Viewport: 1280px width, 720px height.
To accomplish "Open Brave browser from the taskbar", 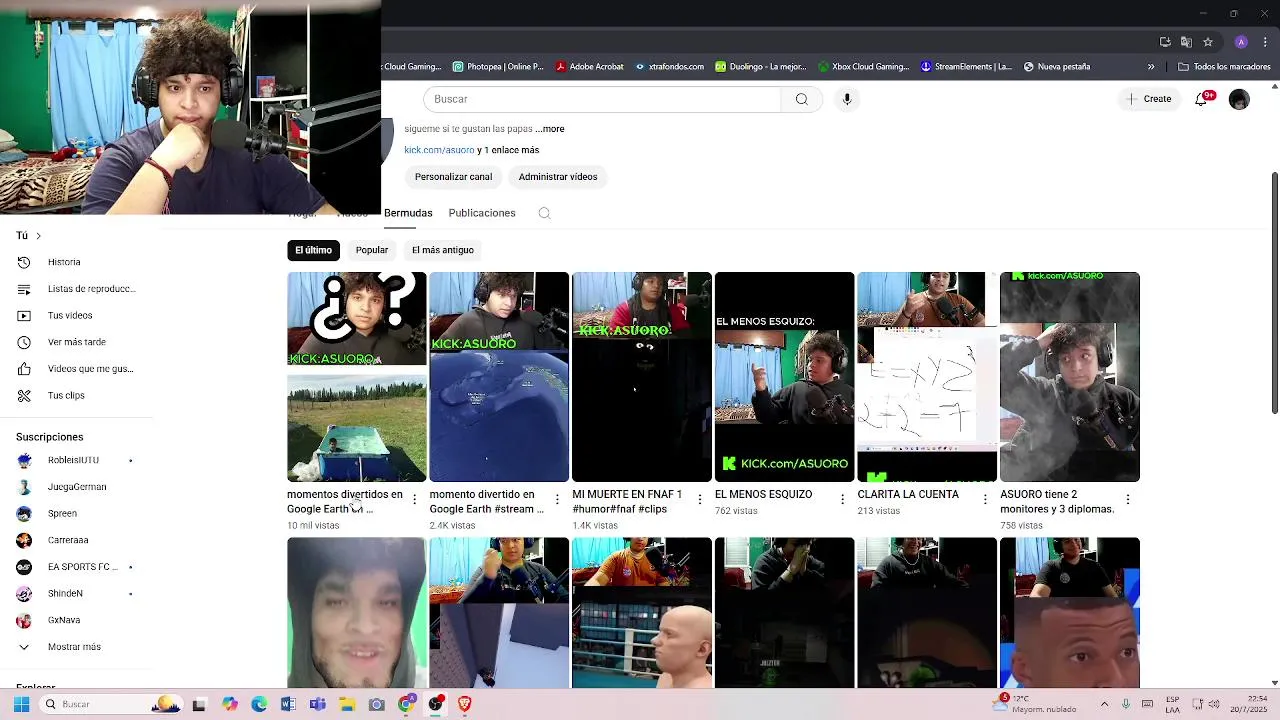I will [x=464, y=704].
